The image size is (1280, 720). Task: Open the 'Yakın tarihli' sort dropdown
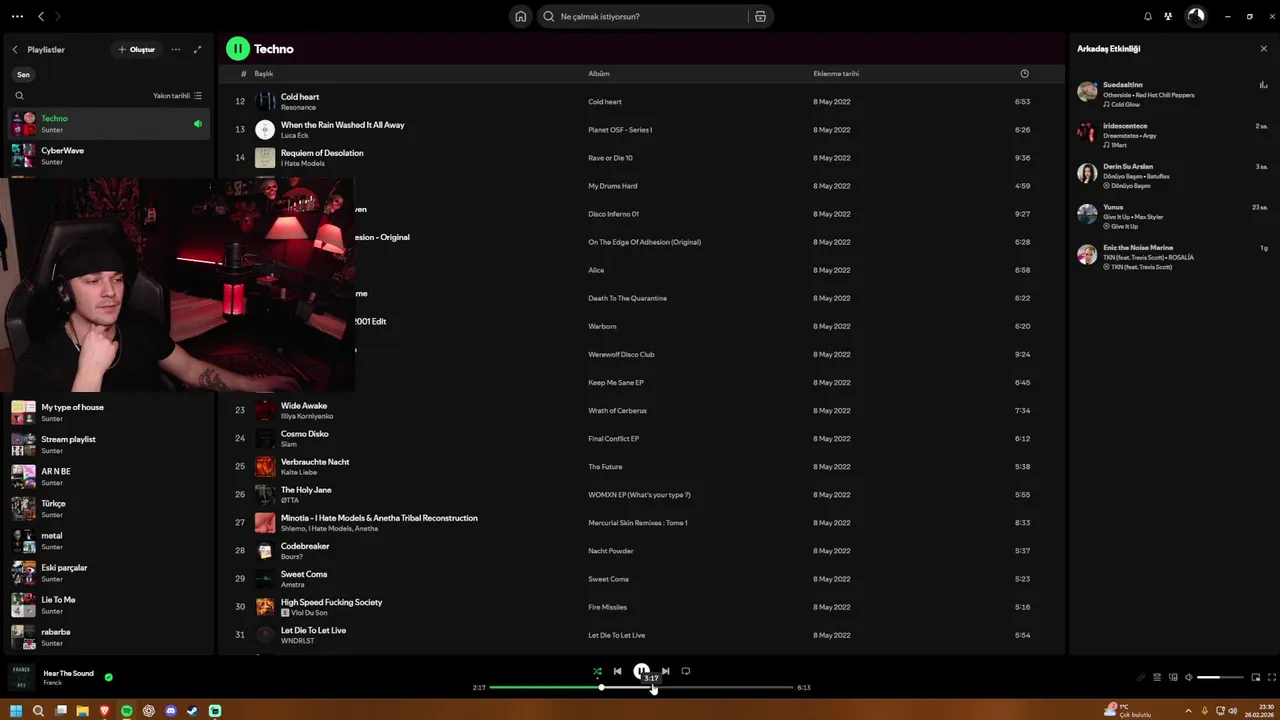tap(177, 96)
